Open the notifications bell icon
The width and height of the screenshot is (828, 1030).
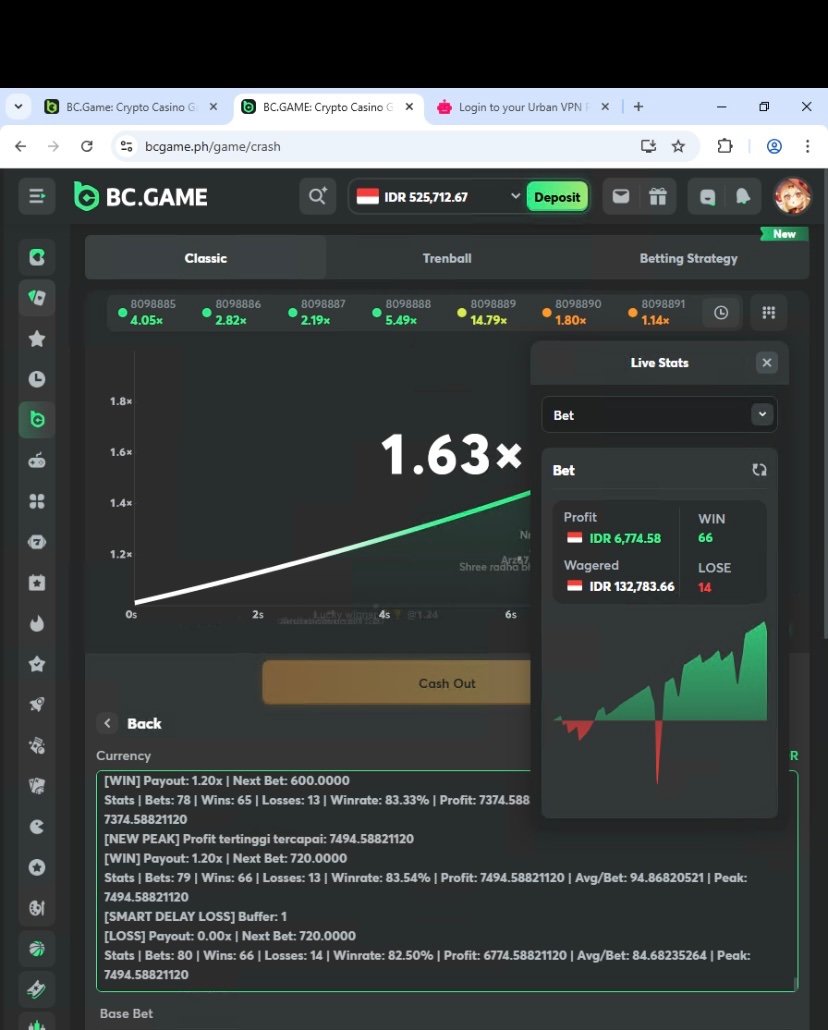pyautogui.click(x=743, y=196)
